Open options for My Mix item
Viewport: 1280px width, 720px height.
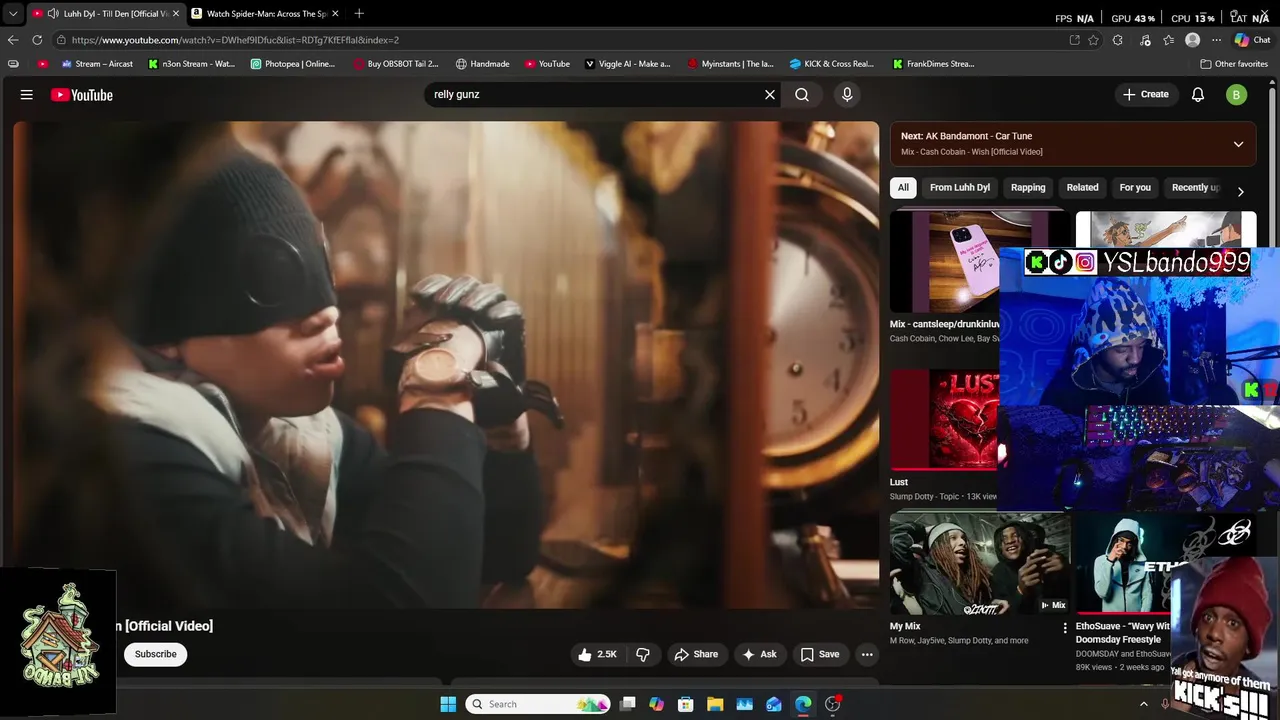pyautogui.click(x=1064, y=628)
